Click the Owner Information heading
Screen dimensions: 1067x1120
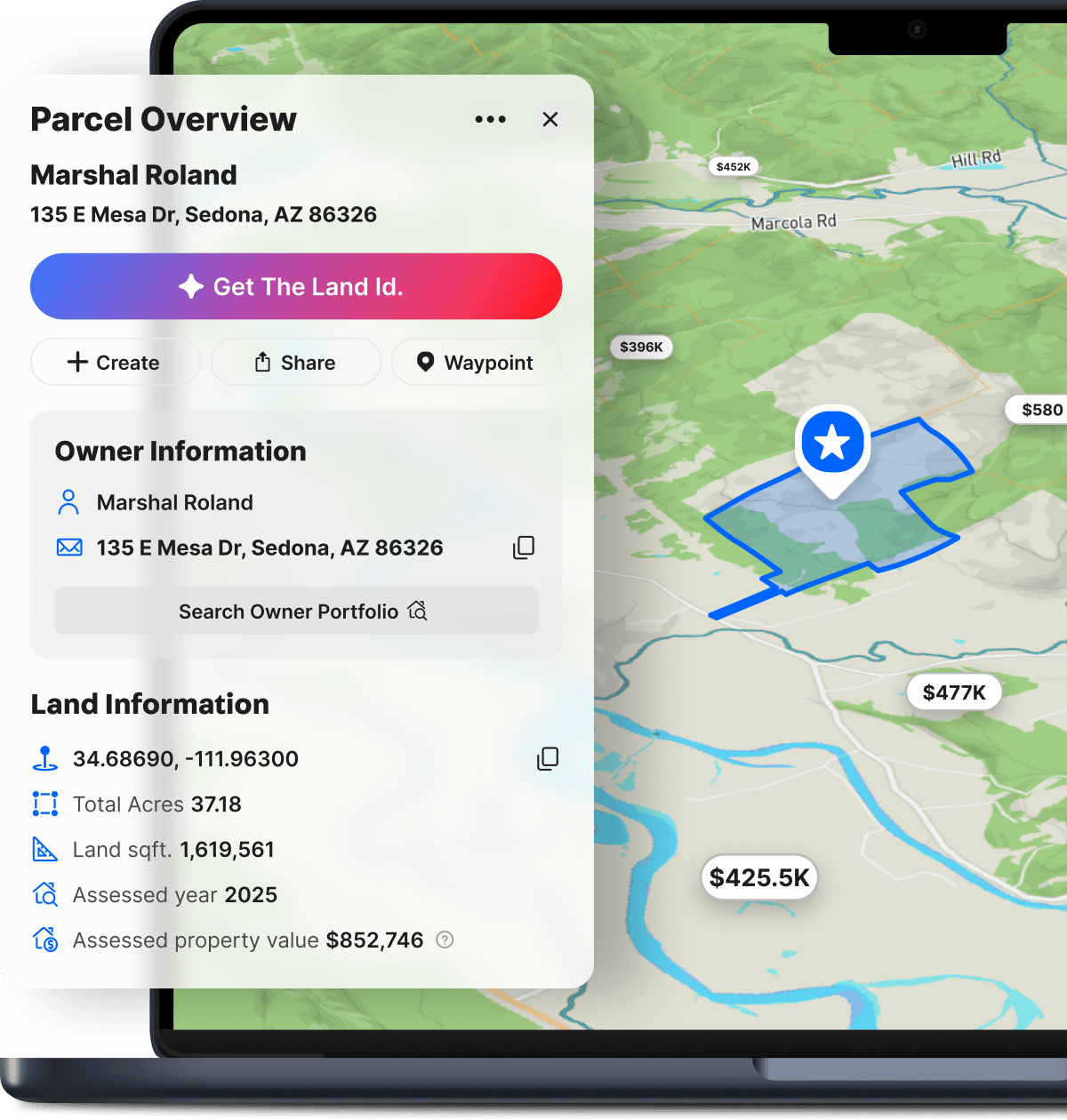coord(181,451)
